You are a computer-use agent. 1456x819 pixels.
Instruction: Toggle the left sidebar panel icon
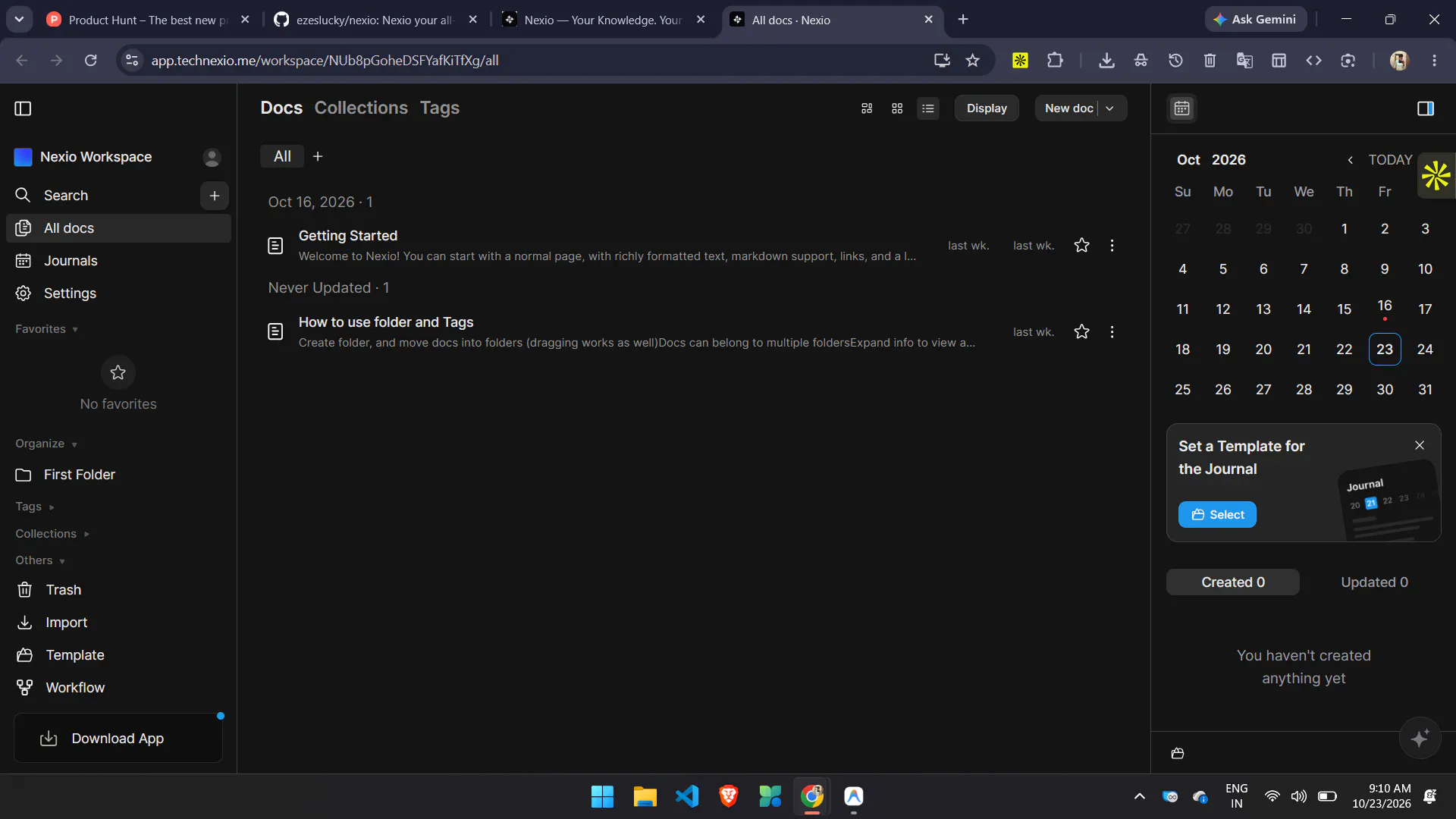pyautogui.click(x=24, y=108)
